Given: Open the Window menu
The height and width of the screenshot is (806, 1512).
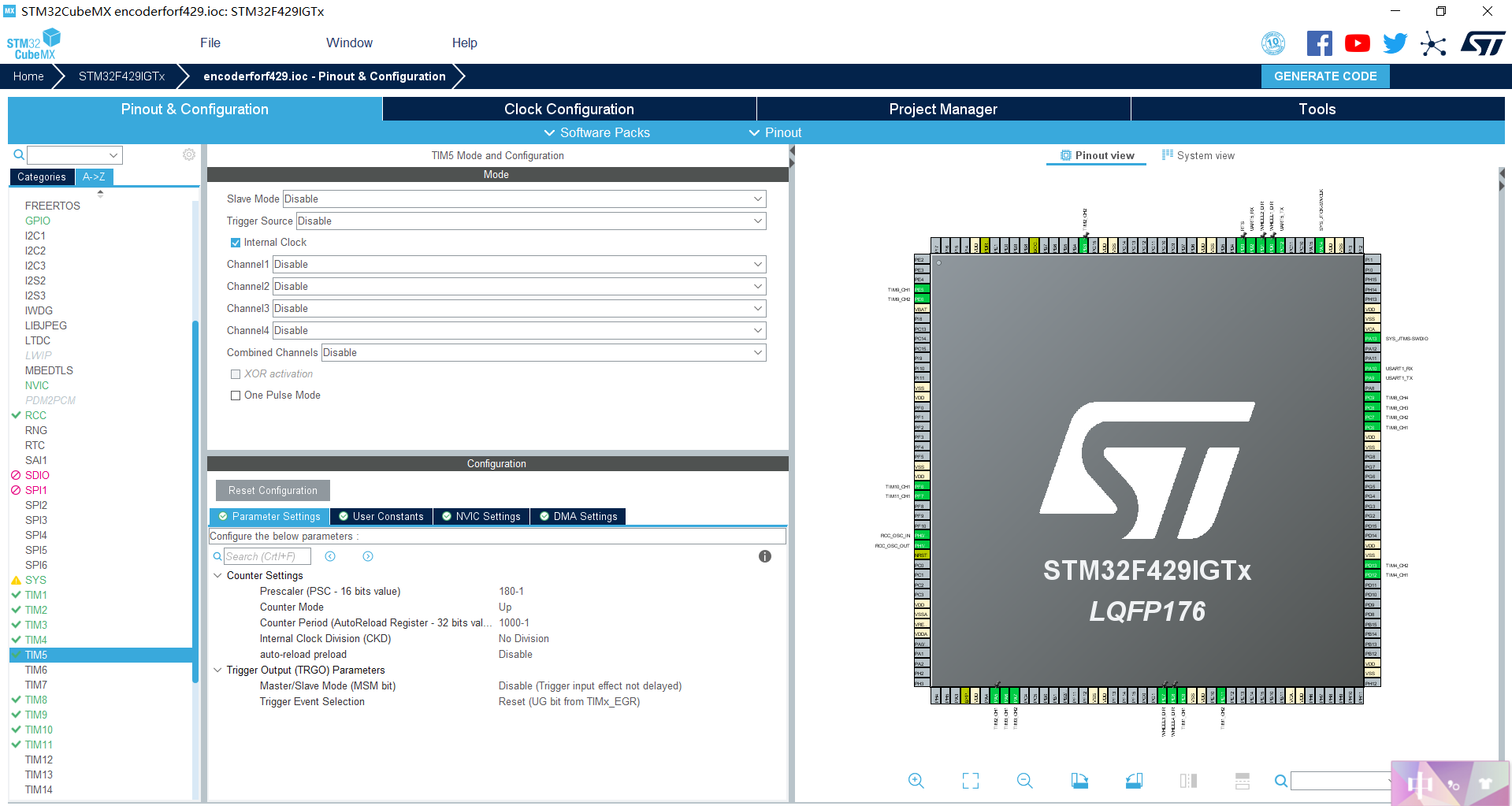Looking at the screenshot, I should (x=349, y=43).
